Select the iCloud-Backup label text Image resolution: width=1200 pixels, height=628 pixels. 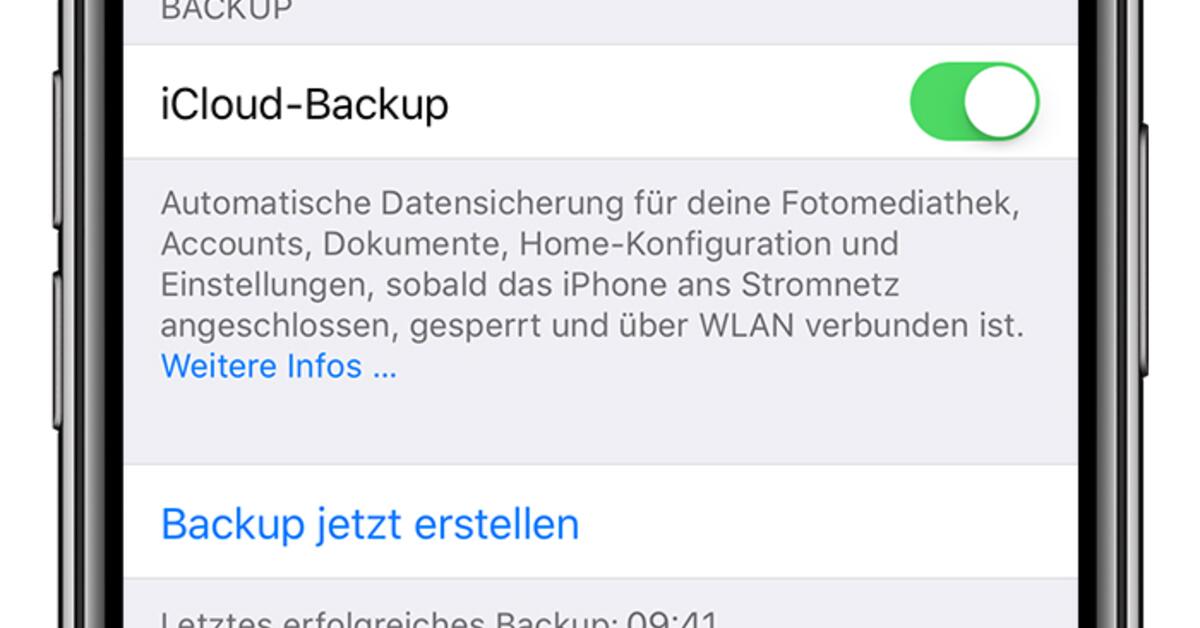[x=304, y=103]
